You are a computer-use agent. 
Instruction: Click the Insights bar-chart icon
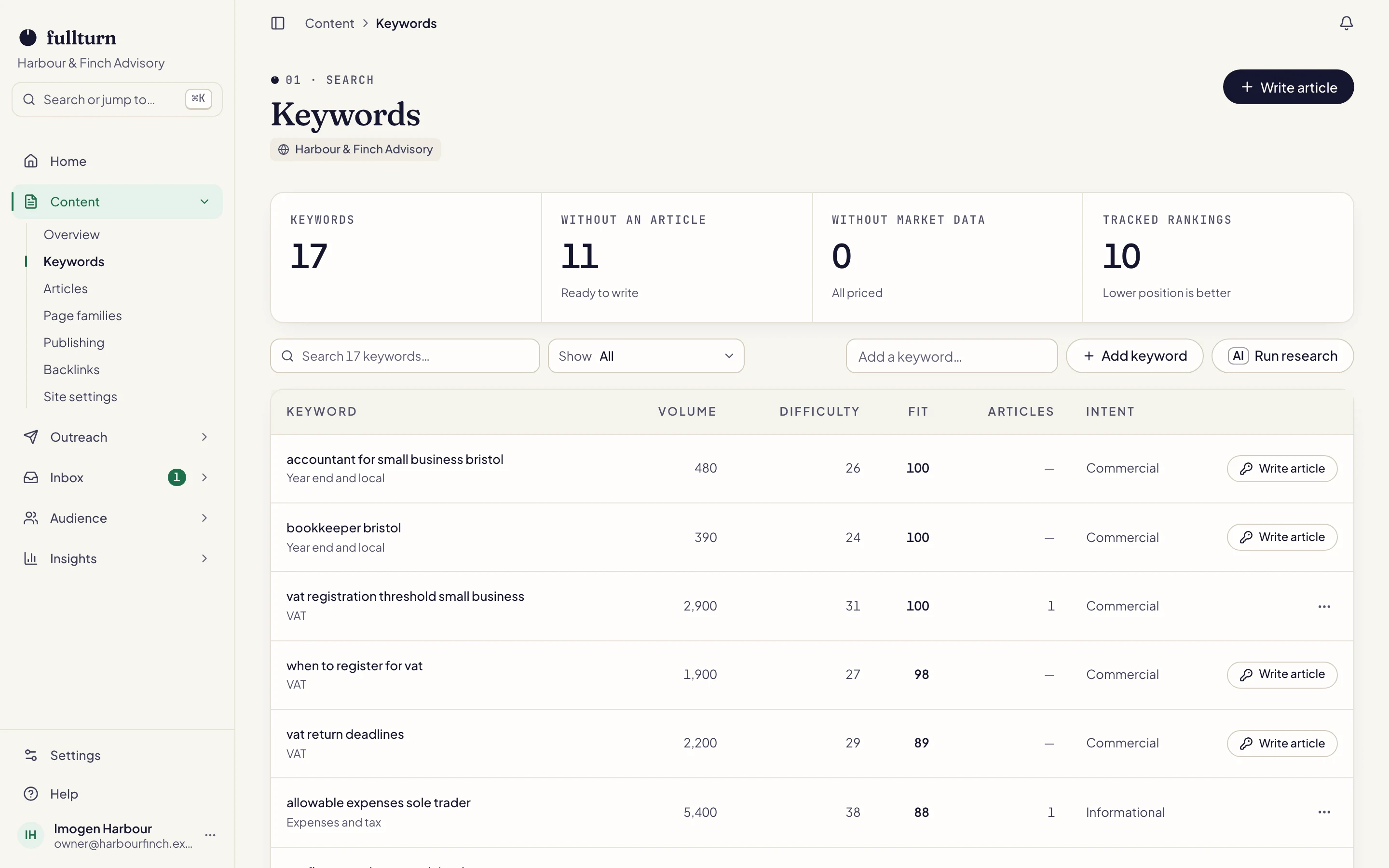(31, 558)
